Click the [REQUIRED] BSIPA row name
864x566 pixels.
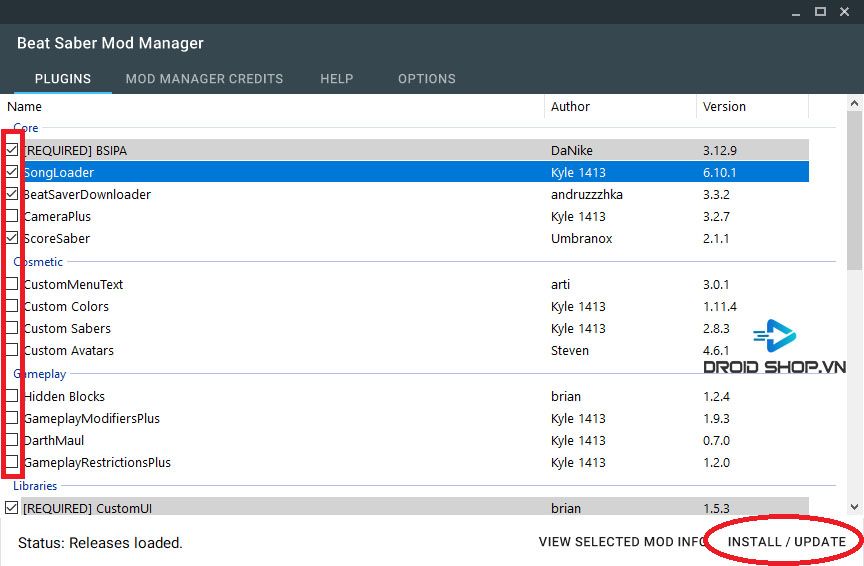(75, 150)
